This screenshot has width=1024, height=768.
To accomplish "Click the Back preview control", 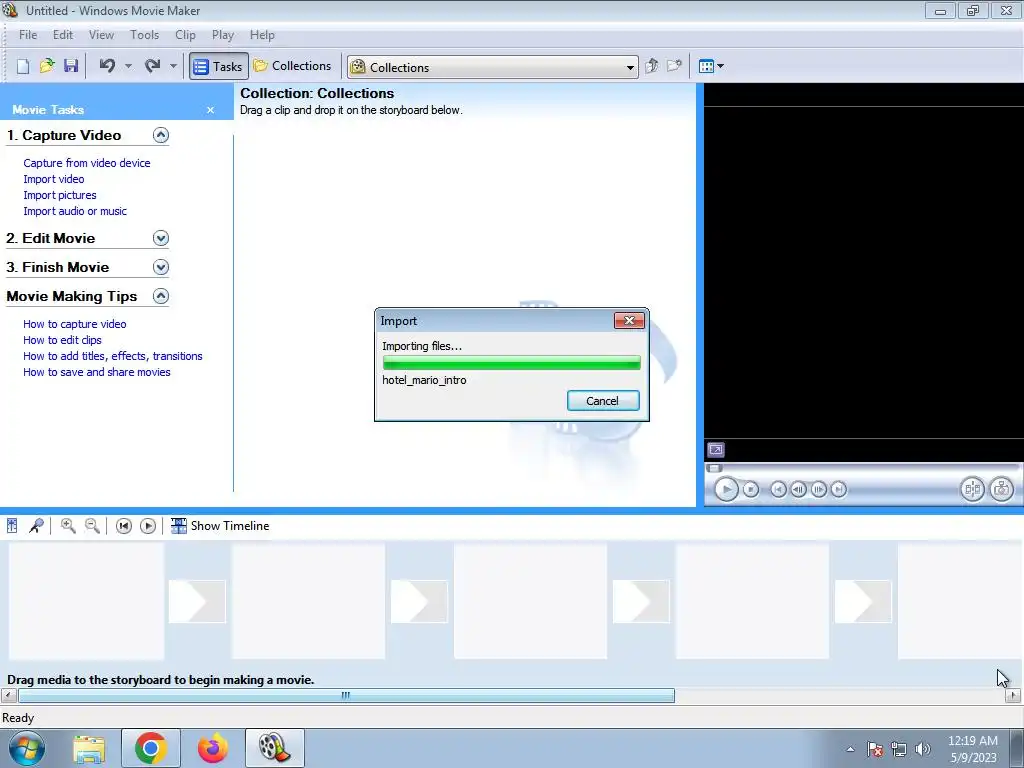I will pyautogui.click(x=778, y=489).
